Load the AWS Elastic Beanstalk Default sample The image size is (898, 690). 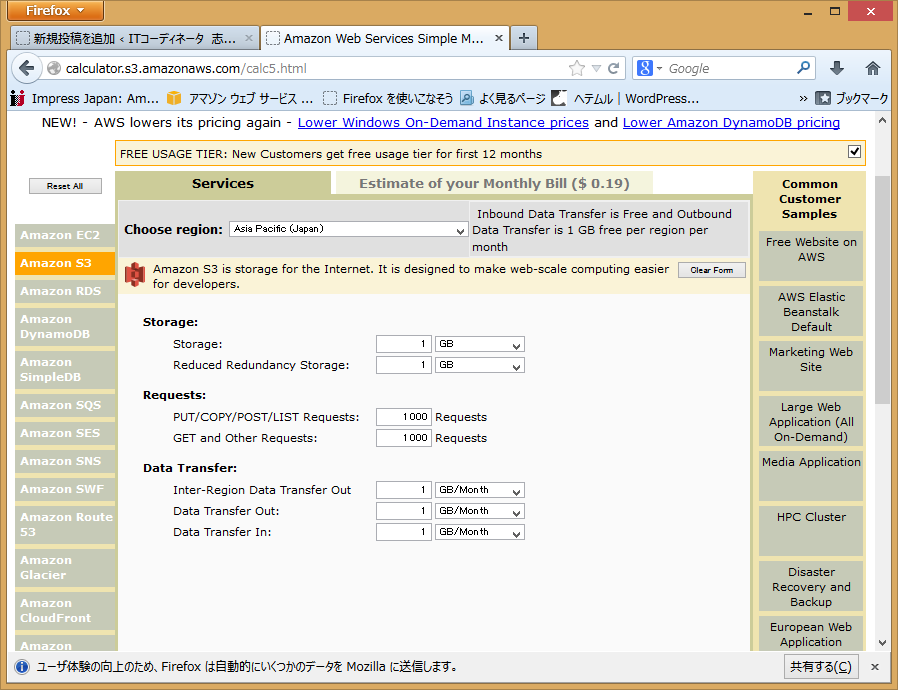click(x=811, y=311)
